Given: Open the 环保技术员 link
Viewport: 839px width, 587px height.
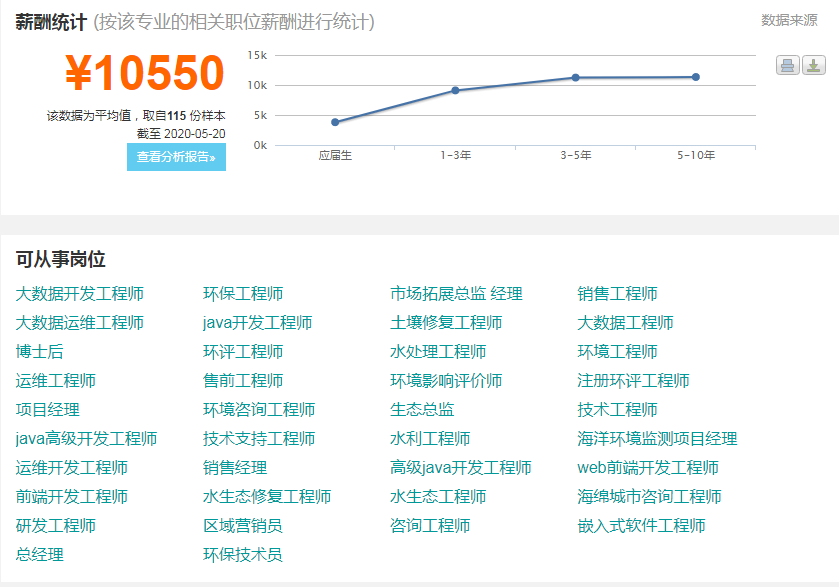Looking at the screenshot, I should click(243, 554).
